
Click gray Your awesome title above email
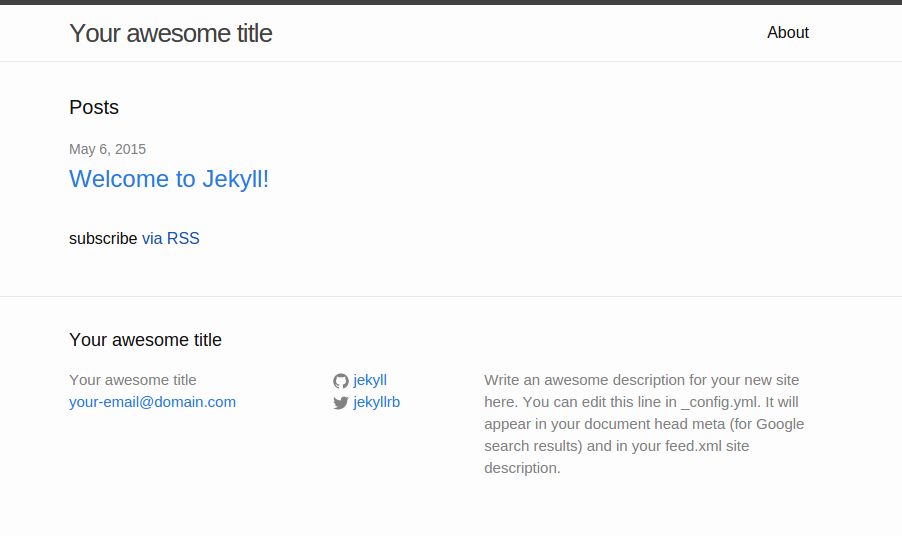[133, 380]
